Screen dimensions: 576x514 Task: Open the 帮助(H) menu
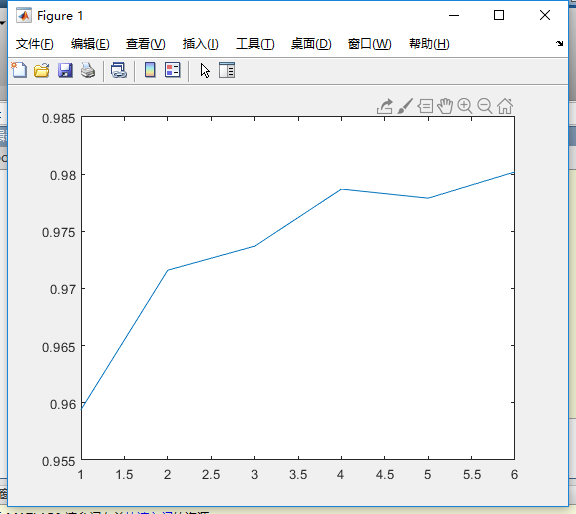coord(429,44)
